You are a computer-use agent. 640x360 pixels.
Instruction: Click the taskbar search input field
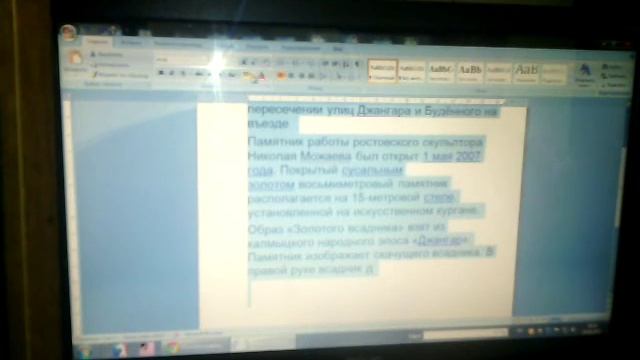(x=465, y=335)
